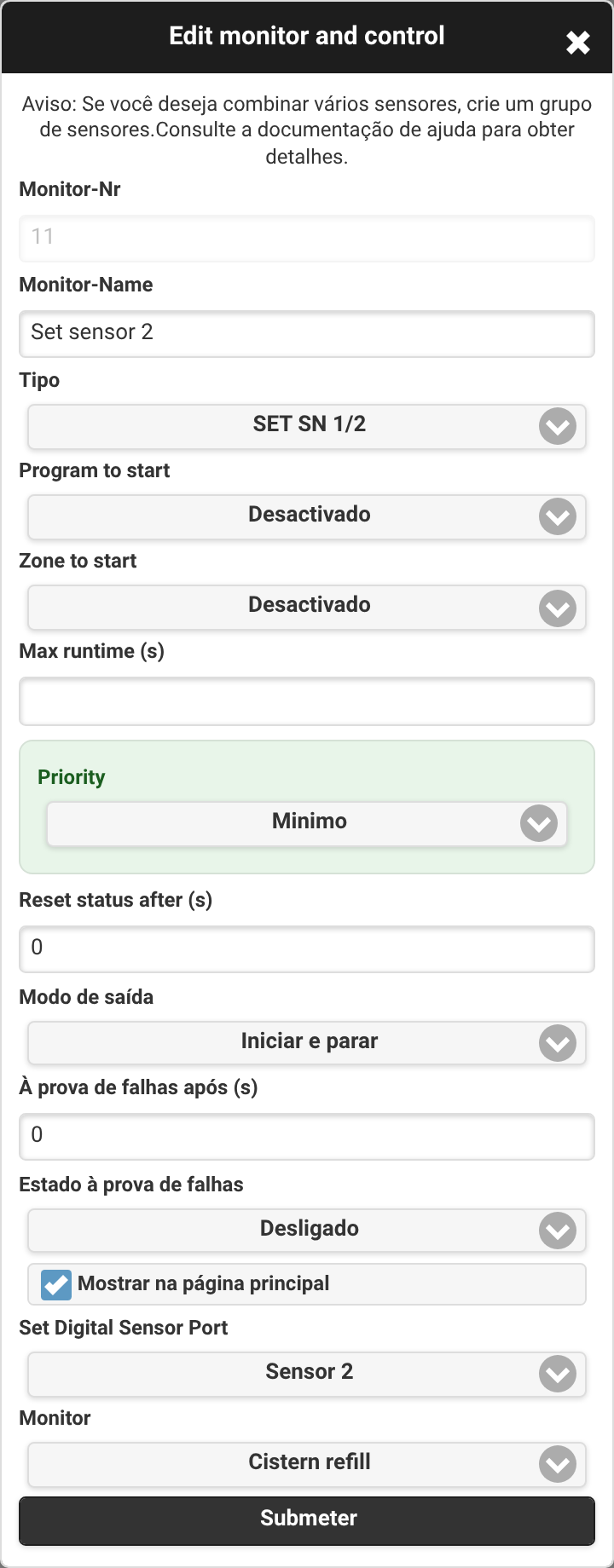
Task: Click the Modo de saída arrow icon
Action: point(558,1043)
